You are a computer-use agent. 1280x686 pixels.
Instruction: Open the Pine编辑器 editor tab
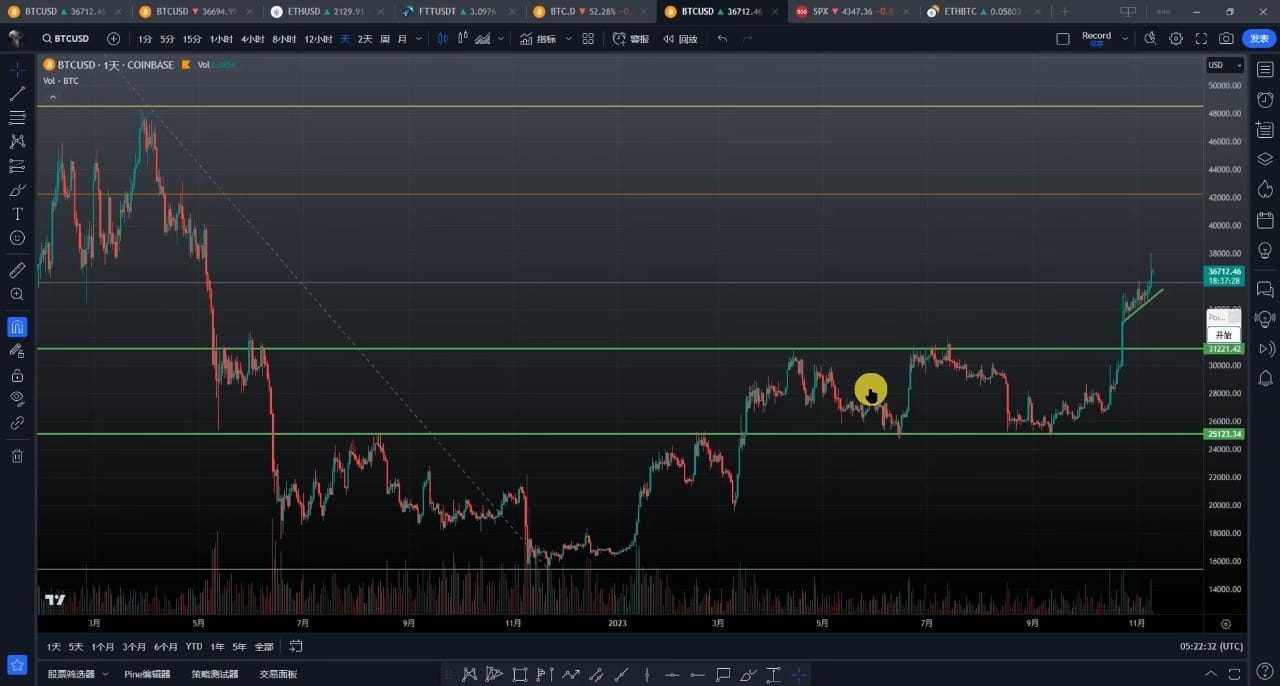click(147, 674)
